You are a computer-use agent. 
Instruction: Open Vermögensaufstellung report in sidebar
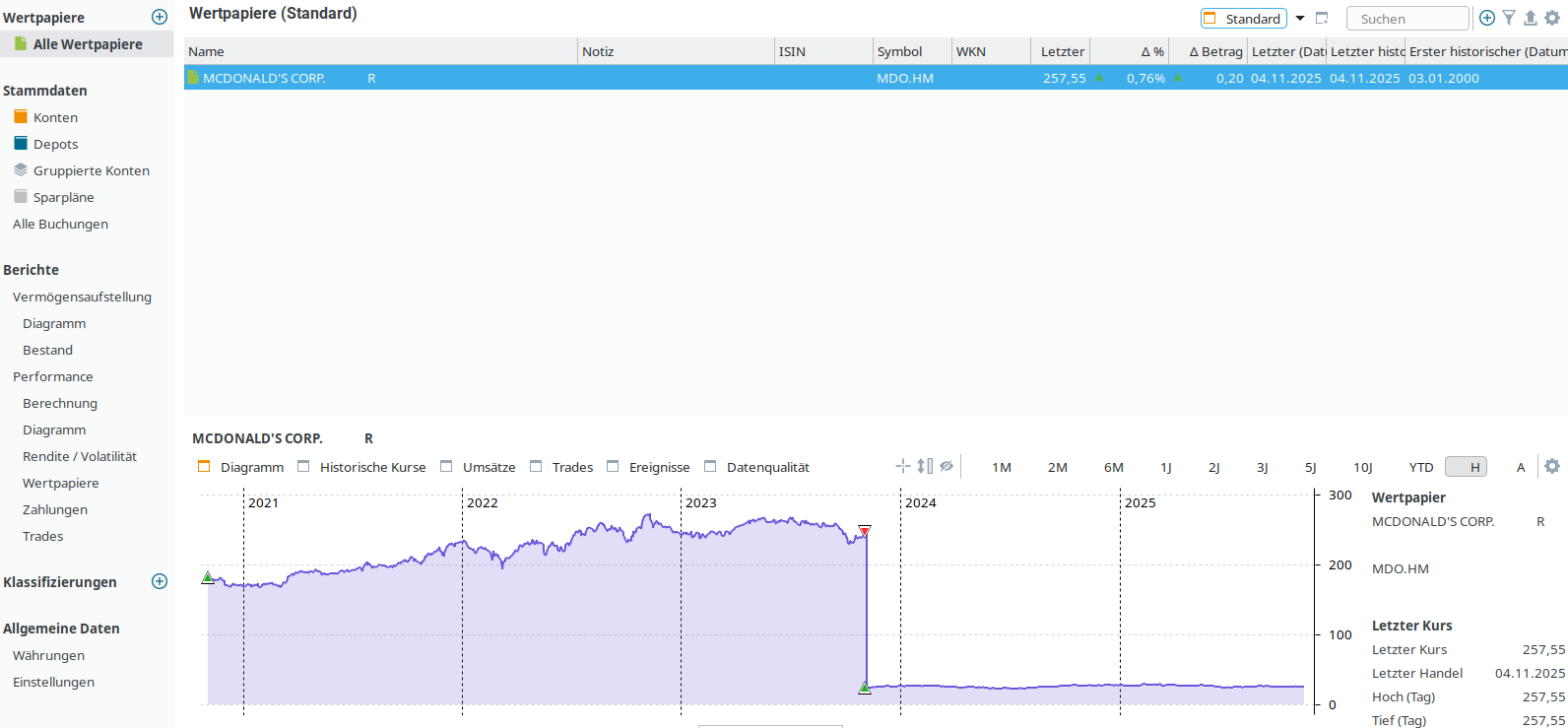coord(82,297)
